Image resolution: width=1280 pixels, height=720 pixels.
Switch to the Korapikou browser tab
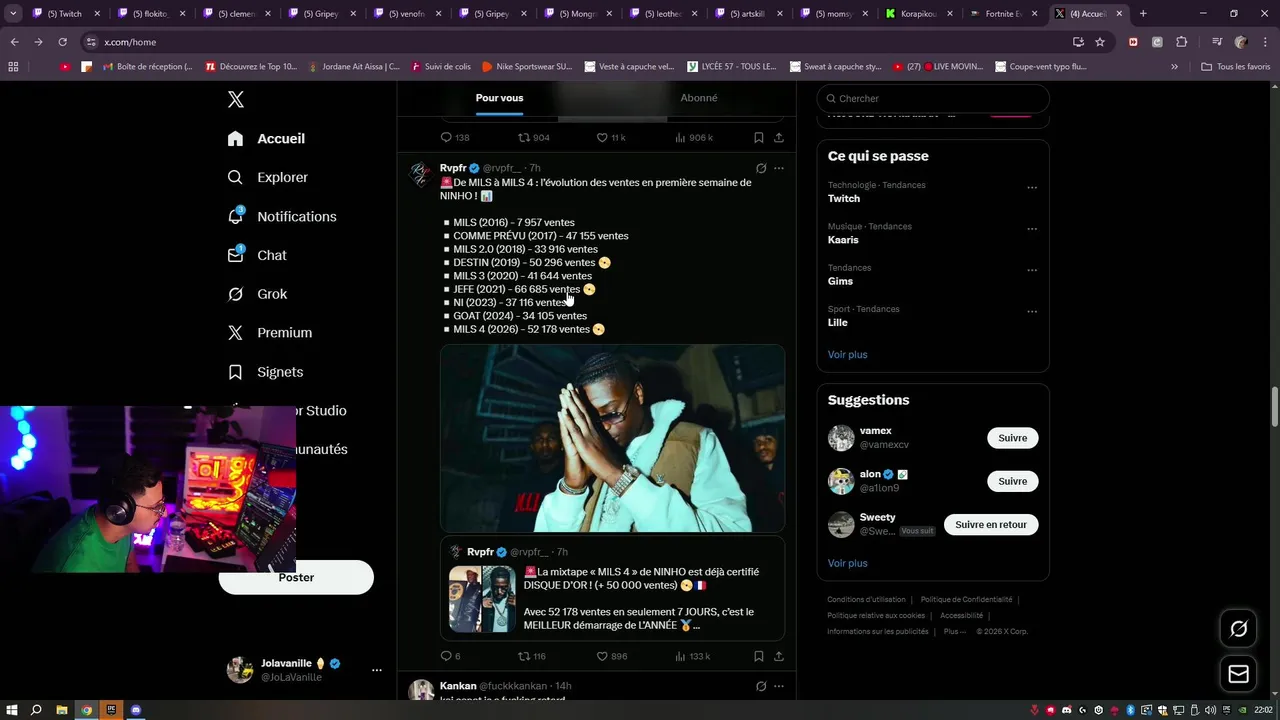point(920,14)
